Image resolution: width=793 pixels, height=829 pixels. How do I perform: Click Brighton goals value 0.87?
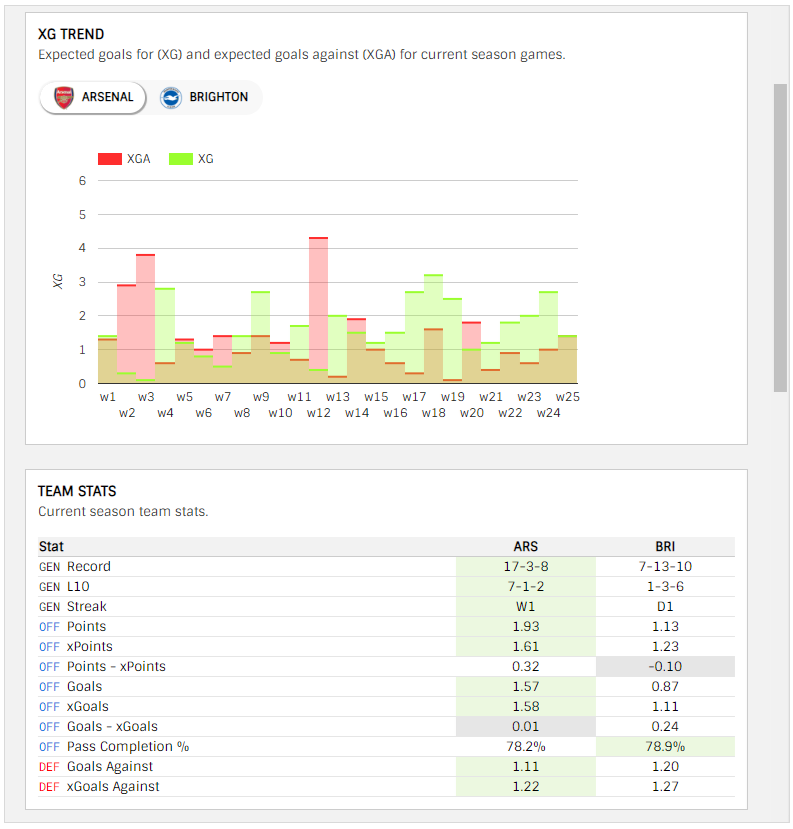[x=665, y=687]
